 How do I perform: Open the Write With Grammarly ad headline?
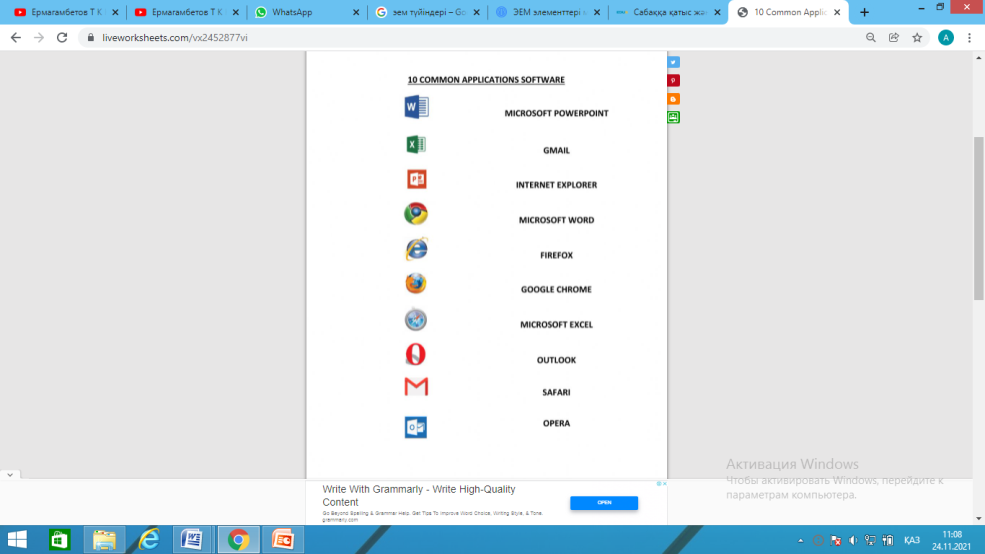click(x=418, y=496)
